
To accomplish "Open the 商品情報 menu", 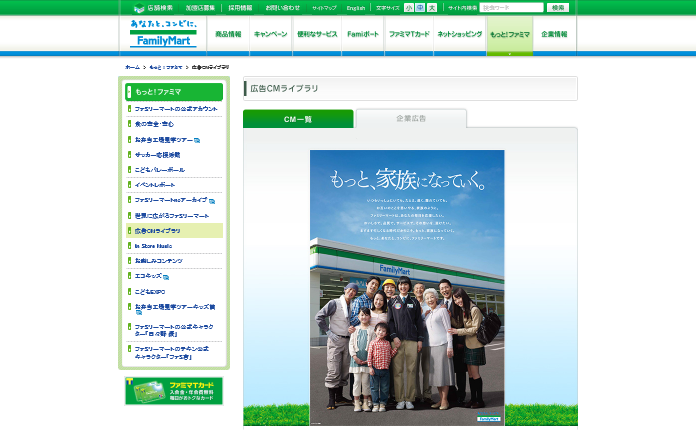I will pyautogui.click(x=228, y=34).
